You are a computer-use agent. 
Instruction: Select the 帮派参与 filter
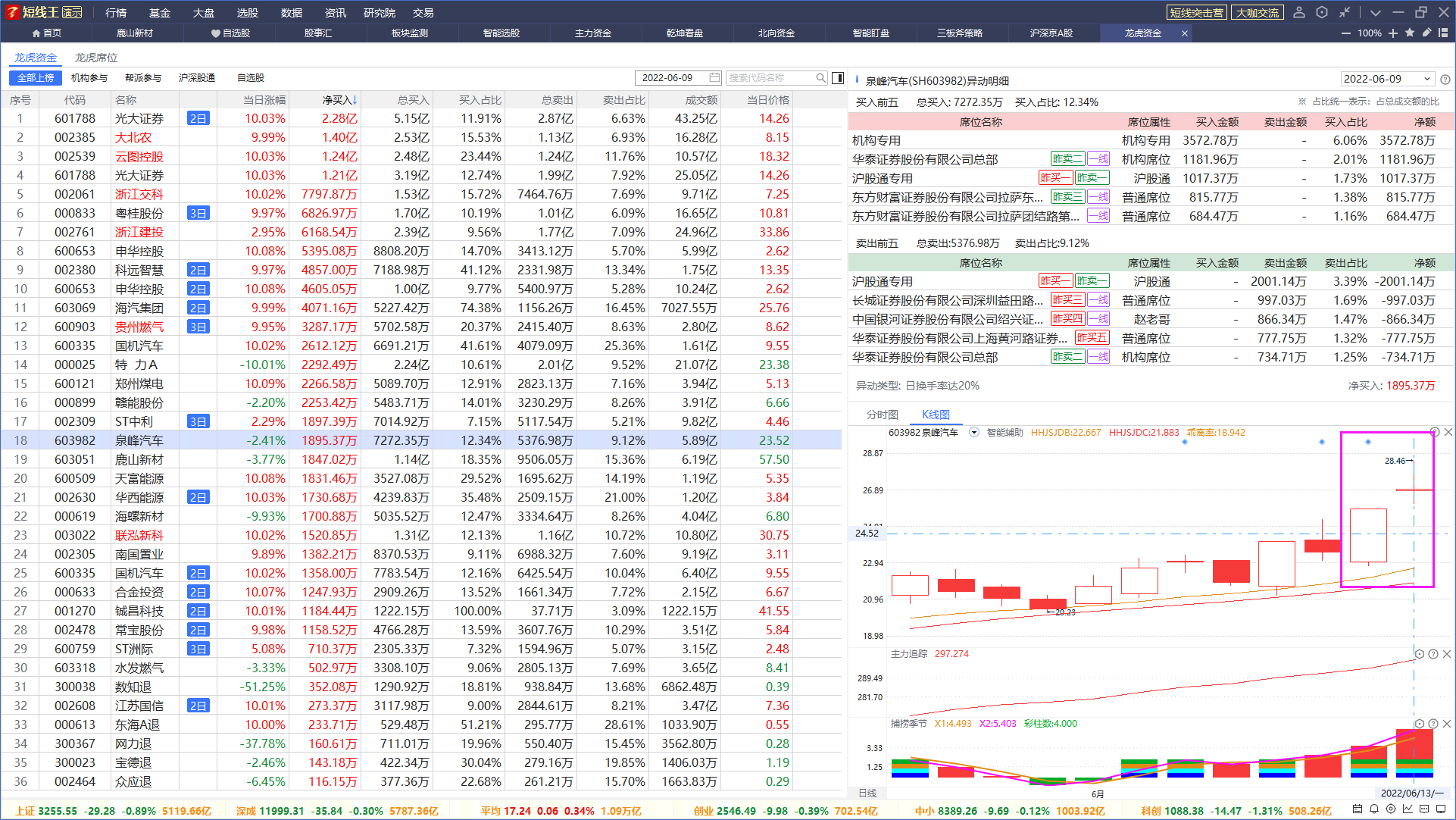coord(143,78)
